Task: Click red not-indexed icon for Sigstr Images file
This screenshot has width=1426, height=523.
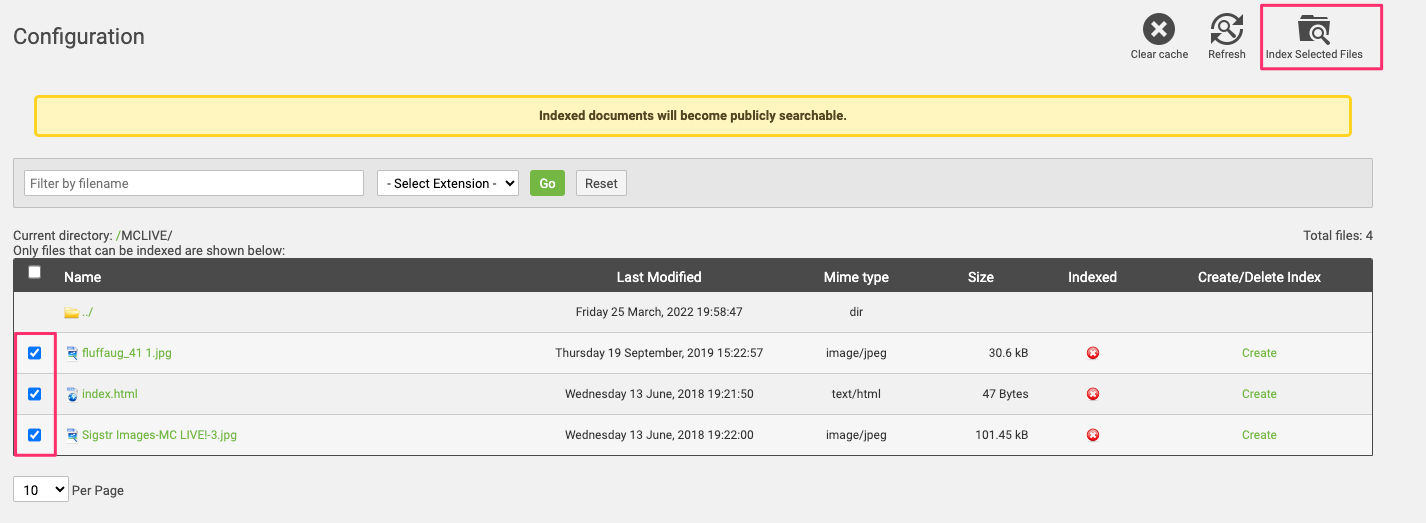Action: click(x=1093, y=435)
